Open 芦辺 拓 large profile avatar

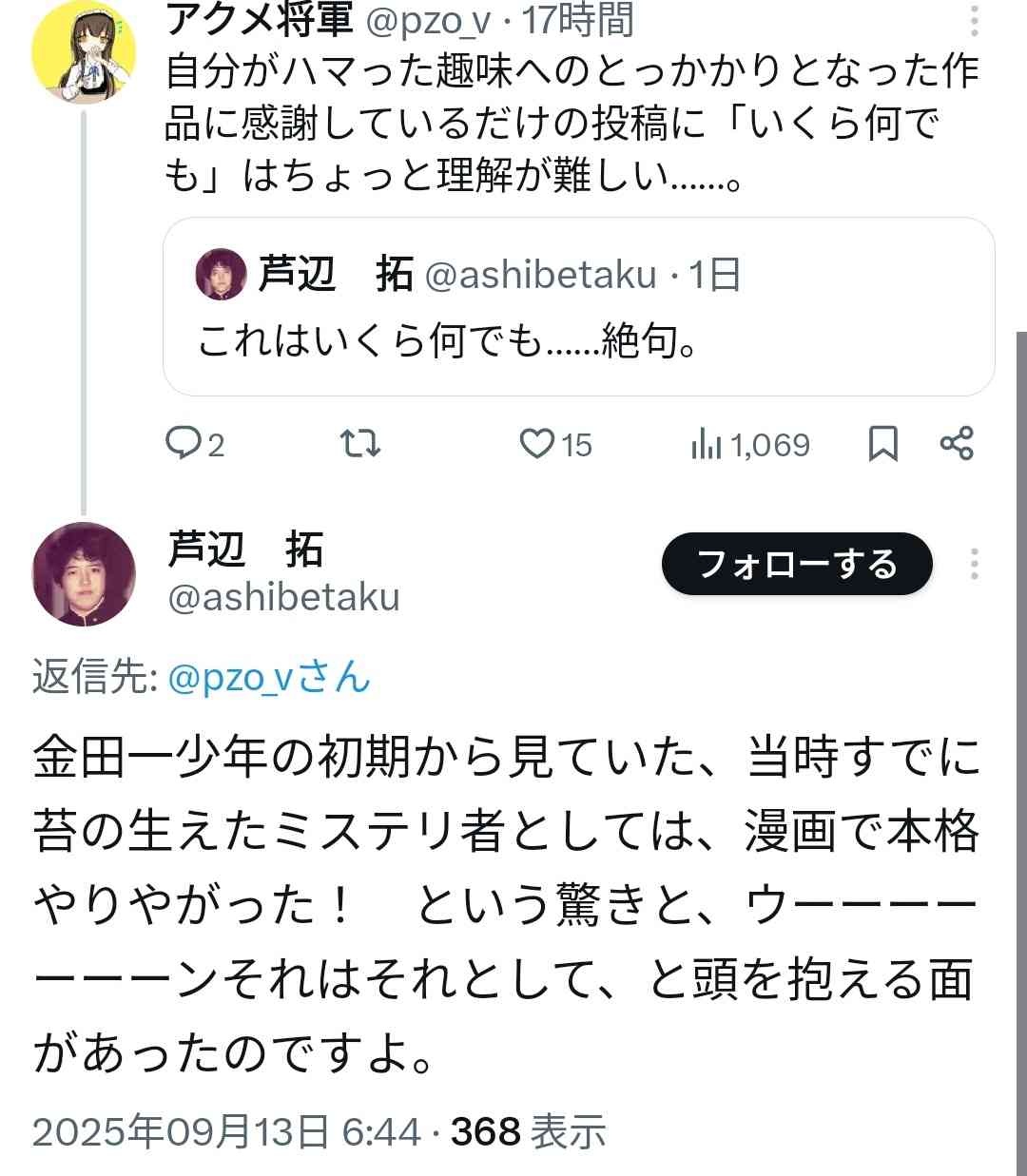coord(84,573)
